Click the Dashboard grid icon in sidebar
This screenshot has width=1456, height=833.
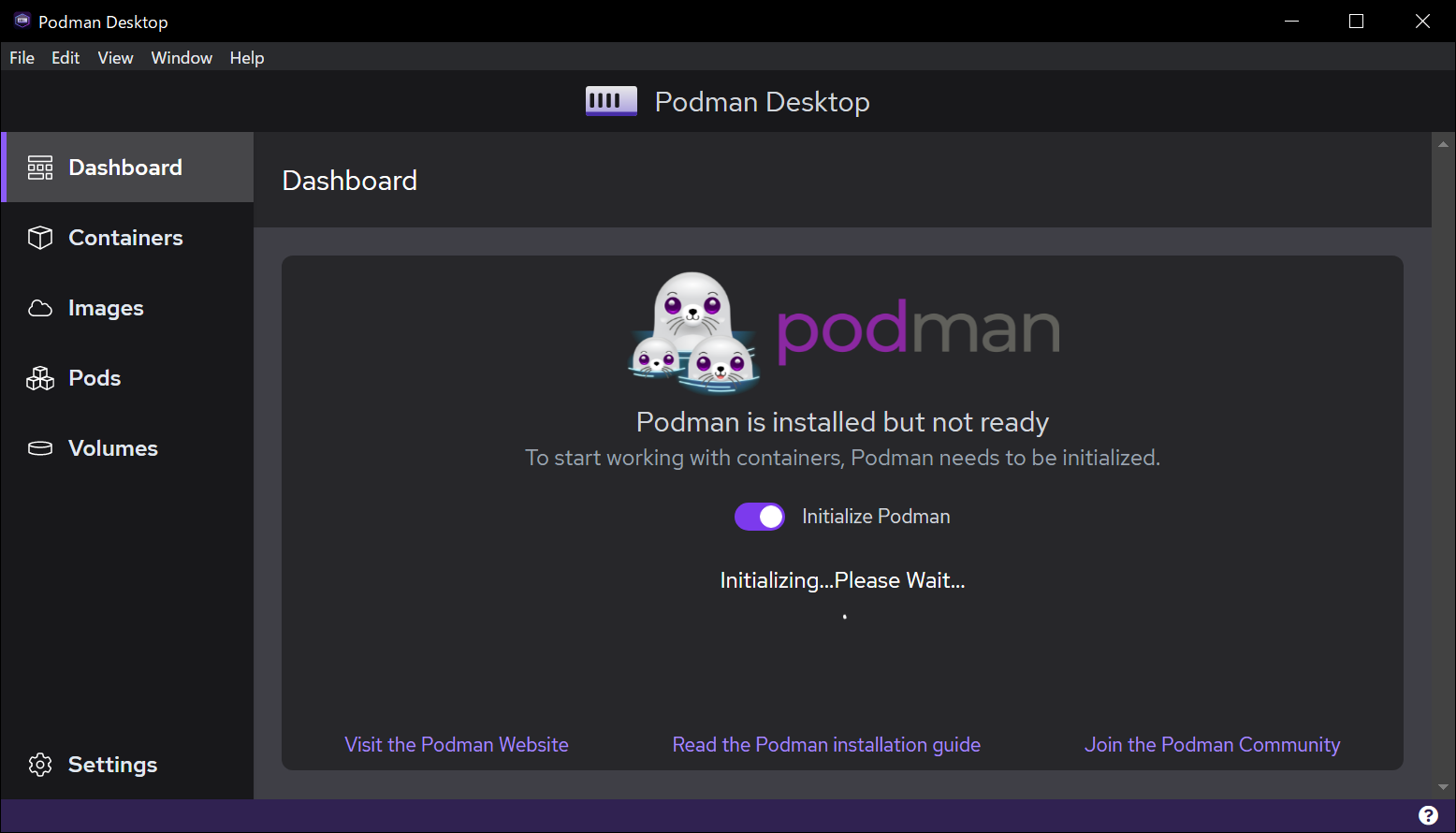(x=40, y=168)
